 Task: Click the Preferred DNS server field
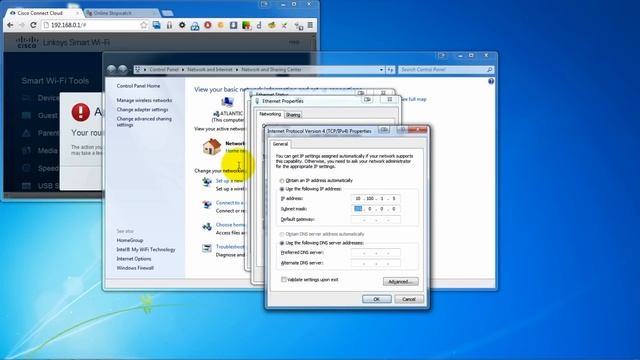pos(376,253)
